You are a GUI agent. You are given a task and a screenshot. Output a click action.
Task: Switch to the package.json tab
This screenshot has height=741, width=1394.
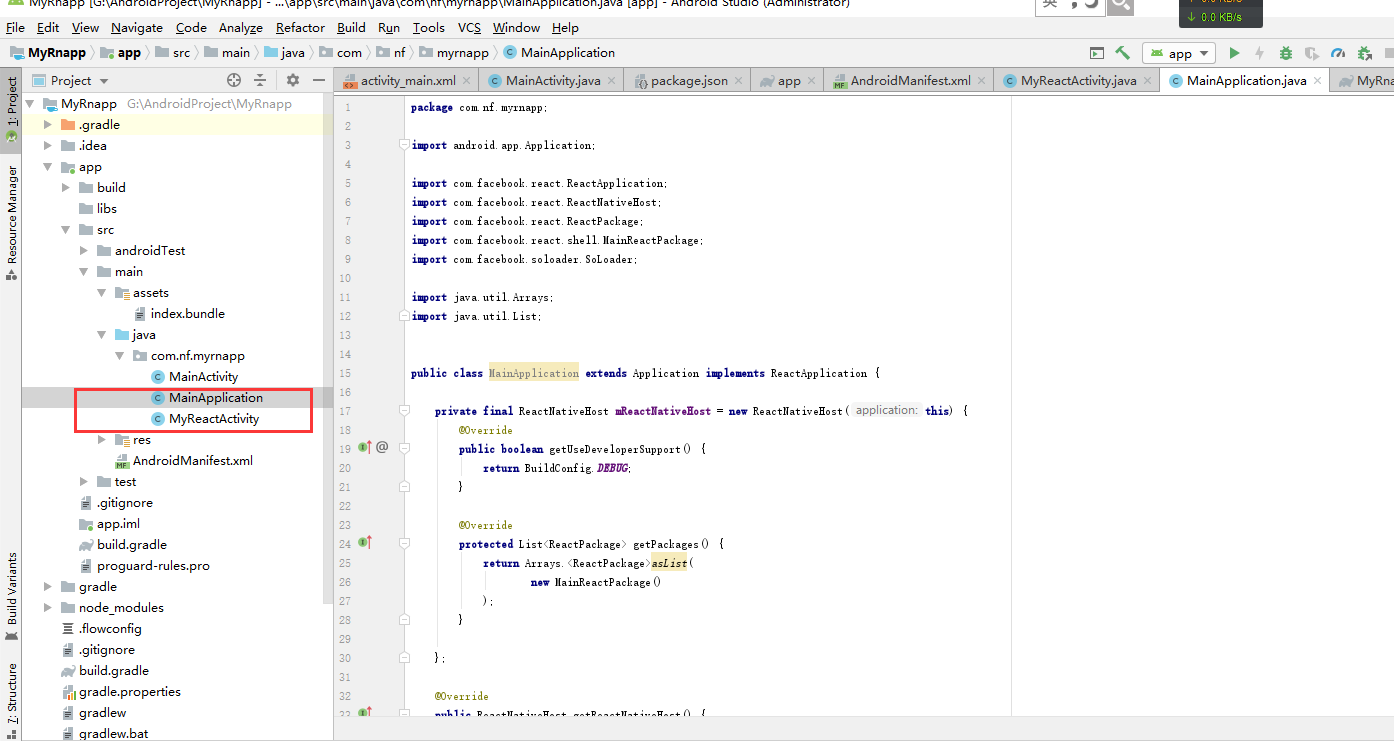pyautogui.click(x=689, y=81)
